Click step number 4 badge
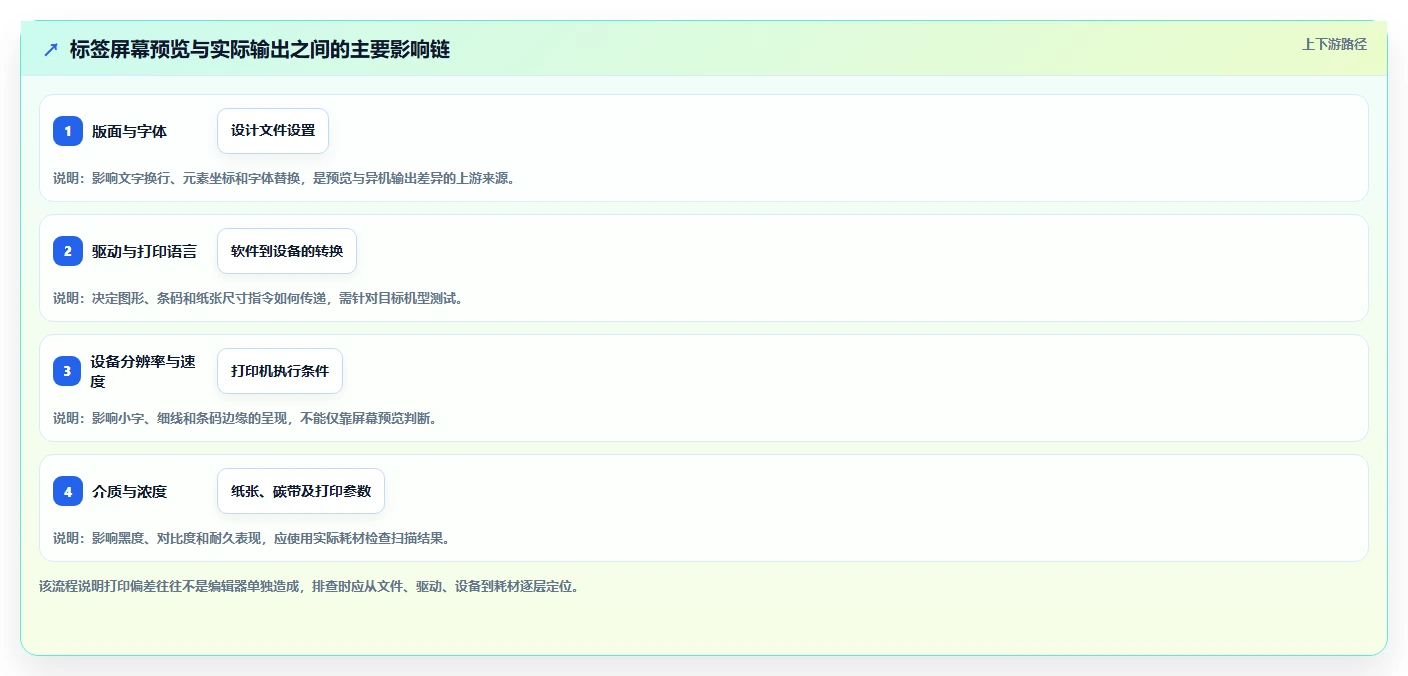 pos(68,491)
